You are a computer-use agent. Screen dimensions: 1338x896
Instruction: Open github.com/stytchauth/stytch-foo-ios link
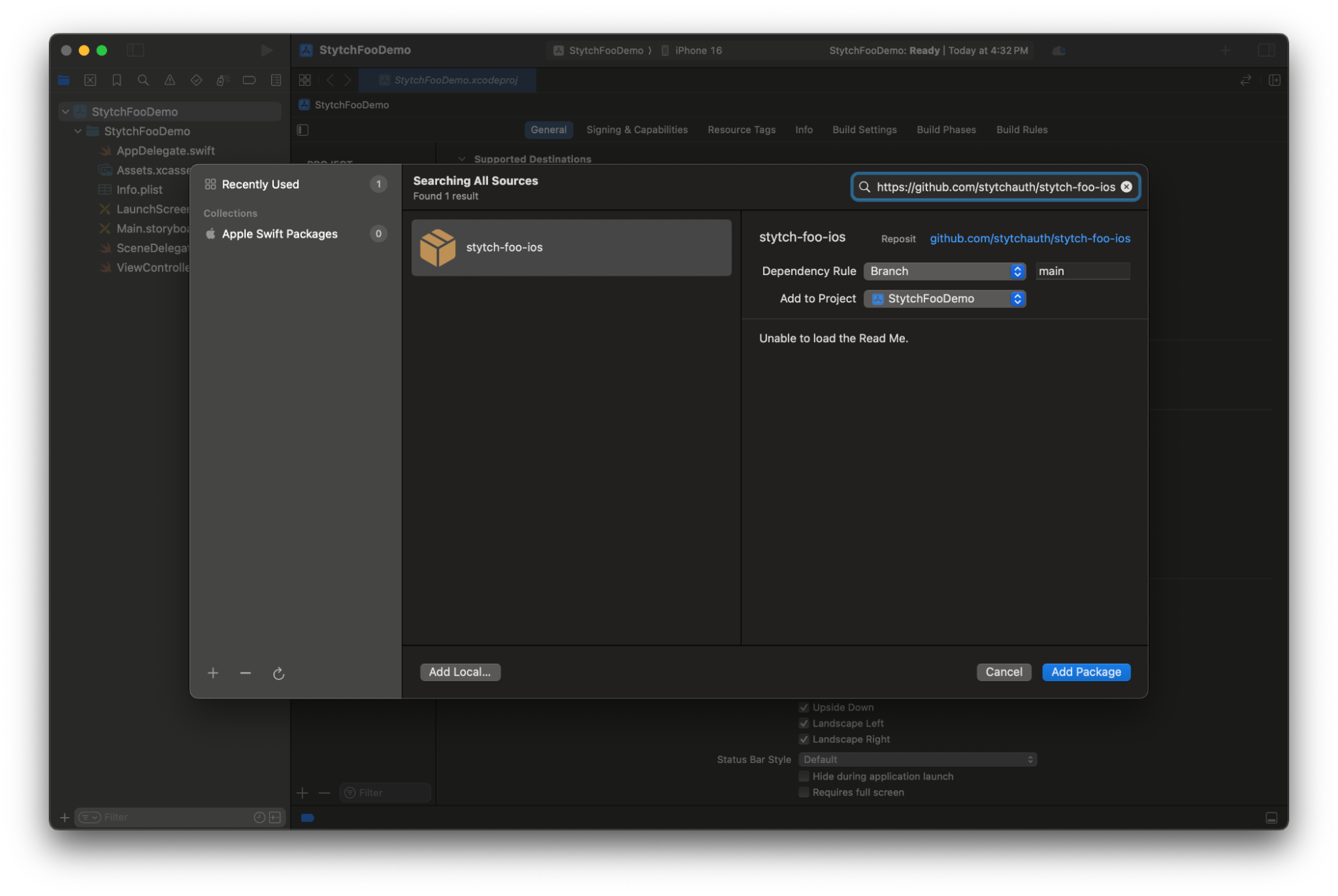coord(1029,238)
